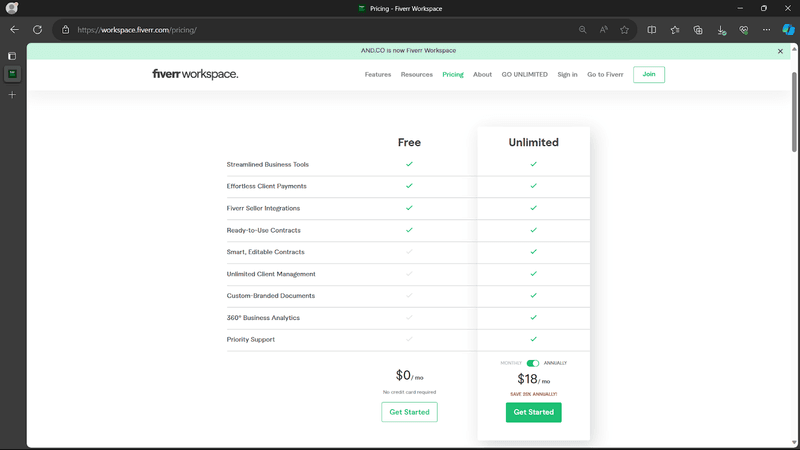800x450 pixels.
Task: Click Unlimited checkmark for Effortless Client Payments
Action: [x=534, y=186]
